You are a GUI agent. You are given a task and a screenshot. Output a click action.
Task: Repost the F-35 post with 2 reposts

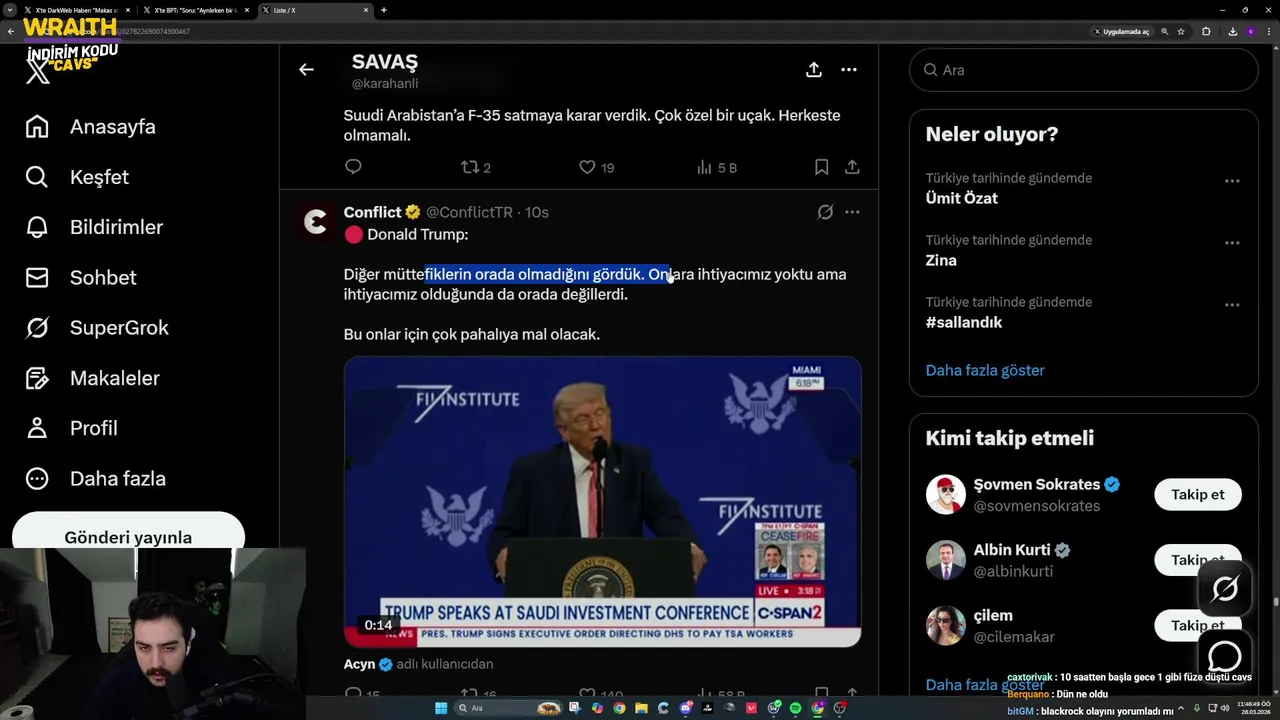(475, 167)
